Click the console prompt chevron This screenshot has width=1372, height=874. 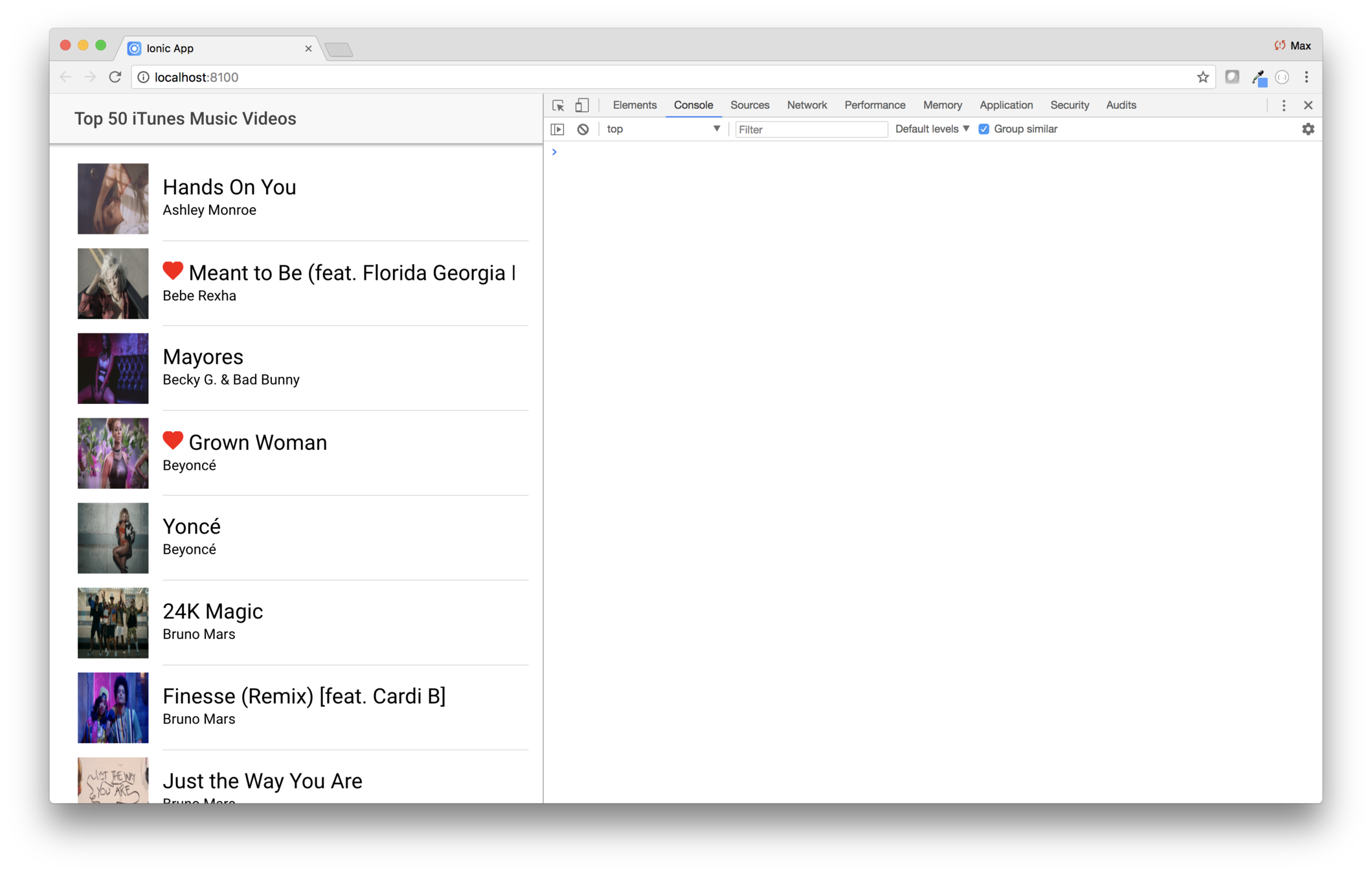[554, 152]
